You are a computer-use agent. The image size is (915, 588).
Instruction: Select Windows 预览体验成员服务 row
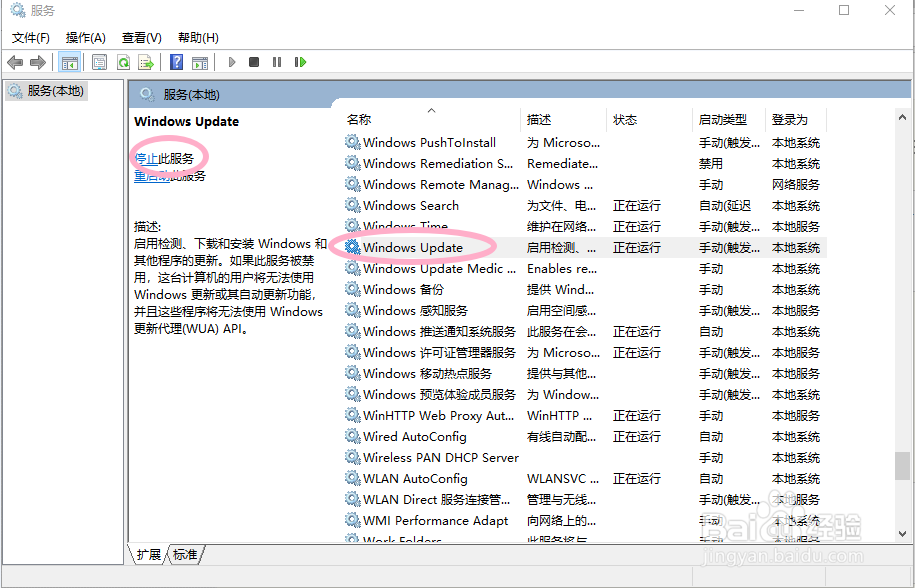(x=584, y=394)
